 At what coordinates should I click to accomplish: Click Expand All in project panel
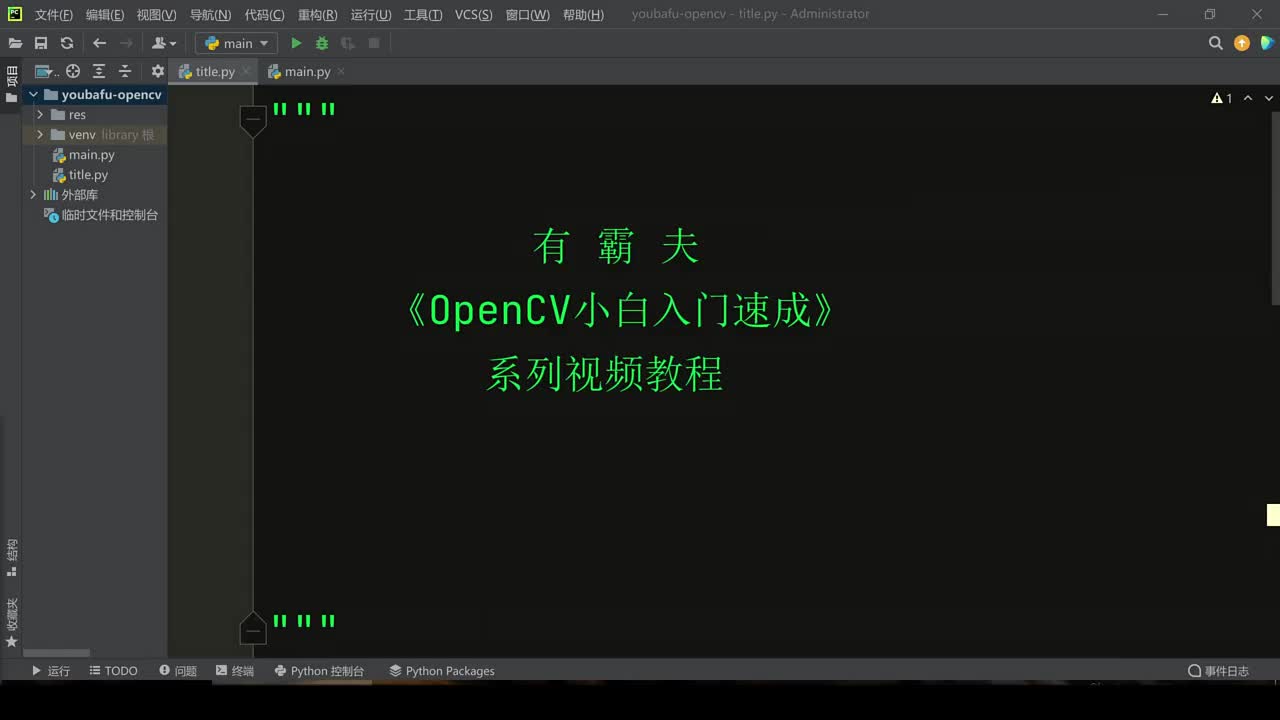(x=99, y=71)
